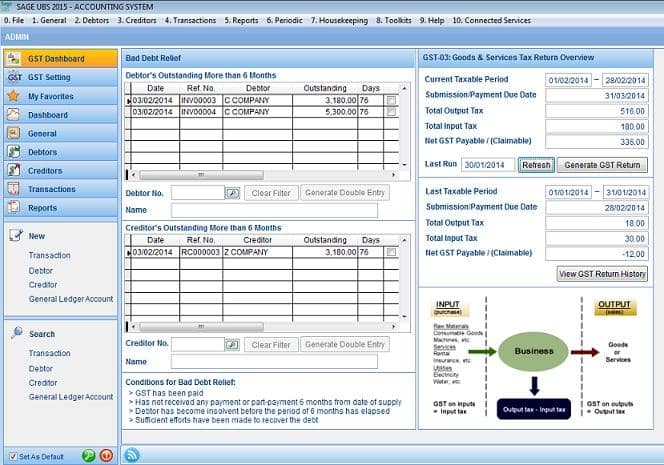Screen dimensions: 664x465
Task: Click creditor Generate Double Entry button
Action: click(x=345, y=344)
